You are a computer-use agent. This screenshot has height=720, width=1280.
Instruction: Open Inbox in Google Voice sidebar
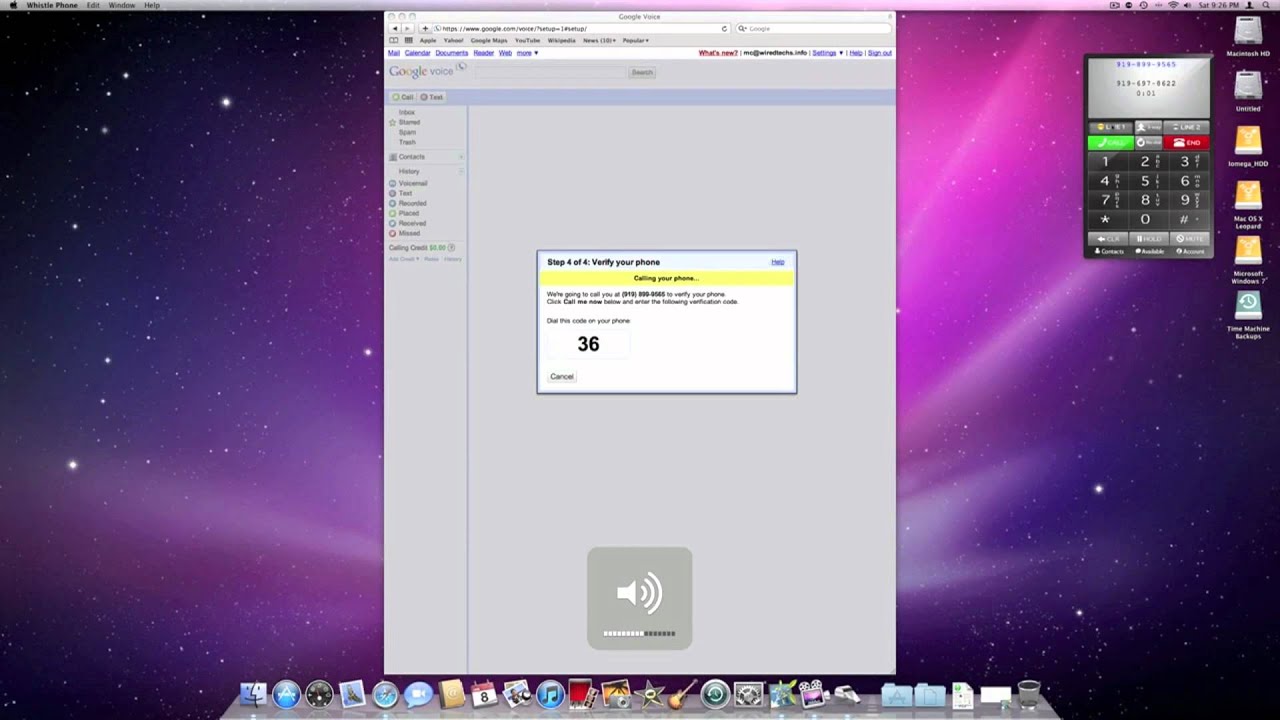tap(406, 112)
